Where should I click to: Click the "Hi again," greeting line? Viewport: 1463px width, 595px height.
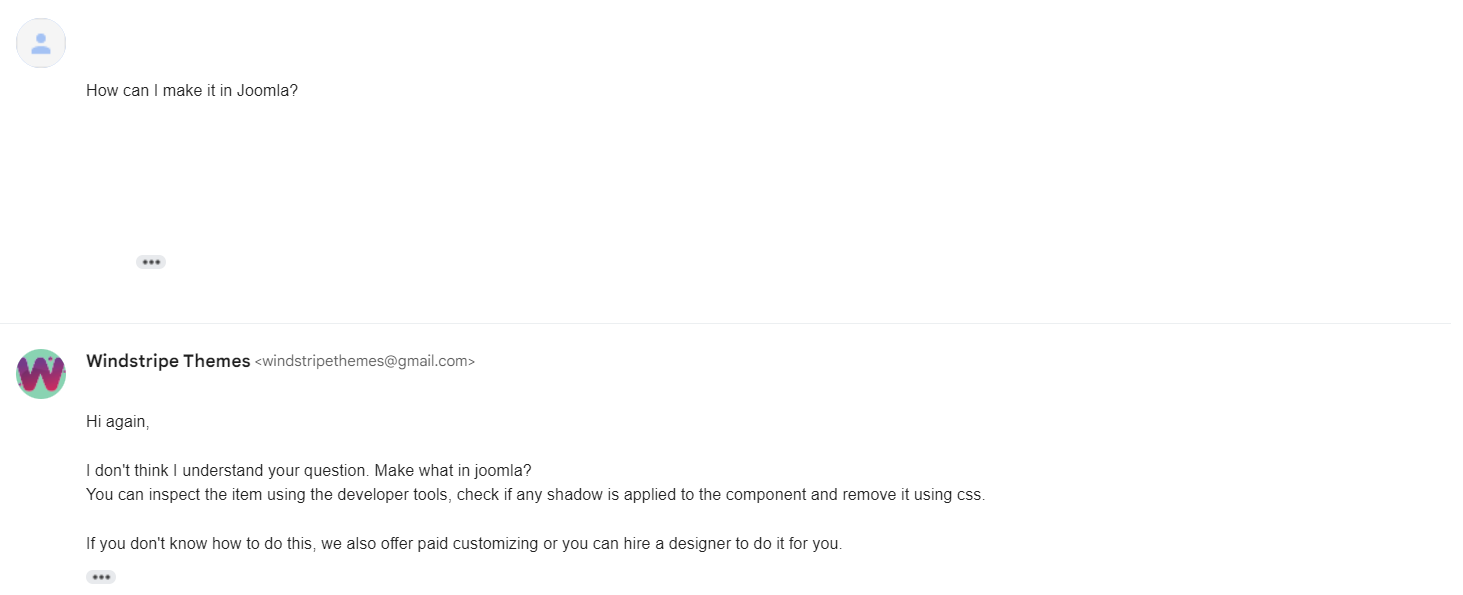tap(118, 422)
